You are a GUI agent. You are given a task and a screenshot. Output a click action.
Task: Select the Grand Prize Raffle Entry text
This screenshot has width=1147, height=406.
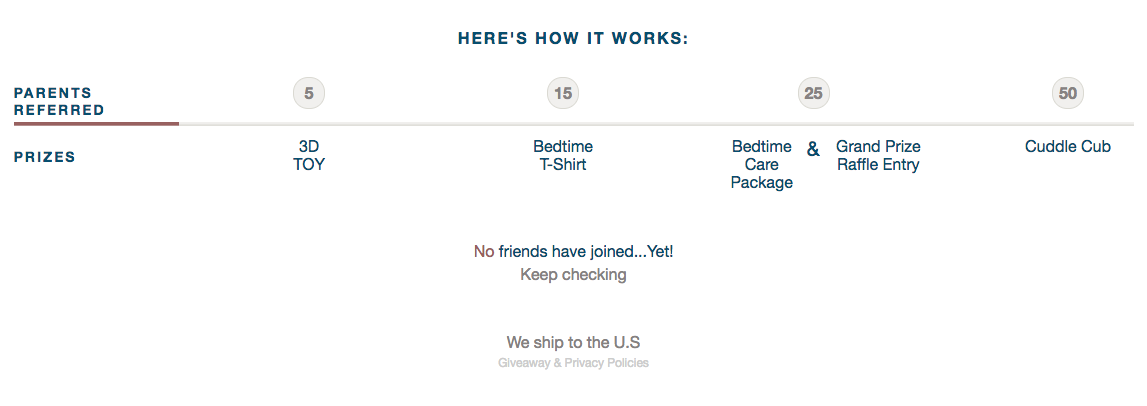click(x=878, y=156)
